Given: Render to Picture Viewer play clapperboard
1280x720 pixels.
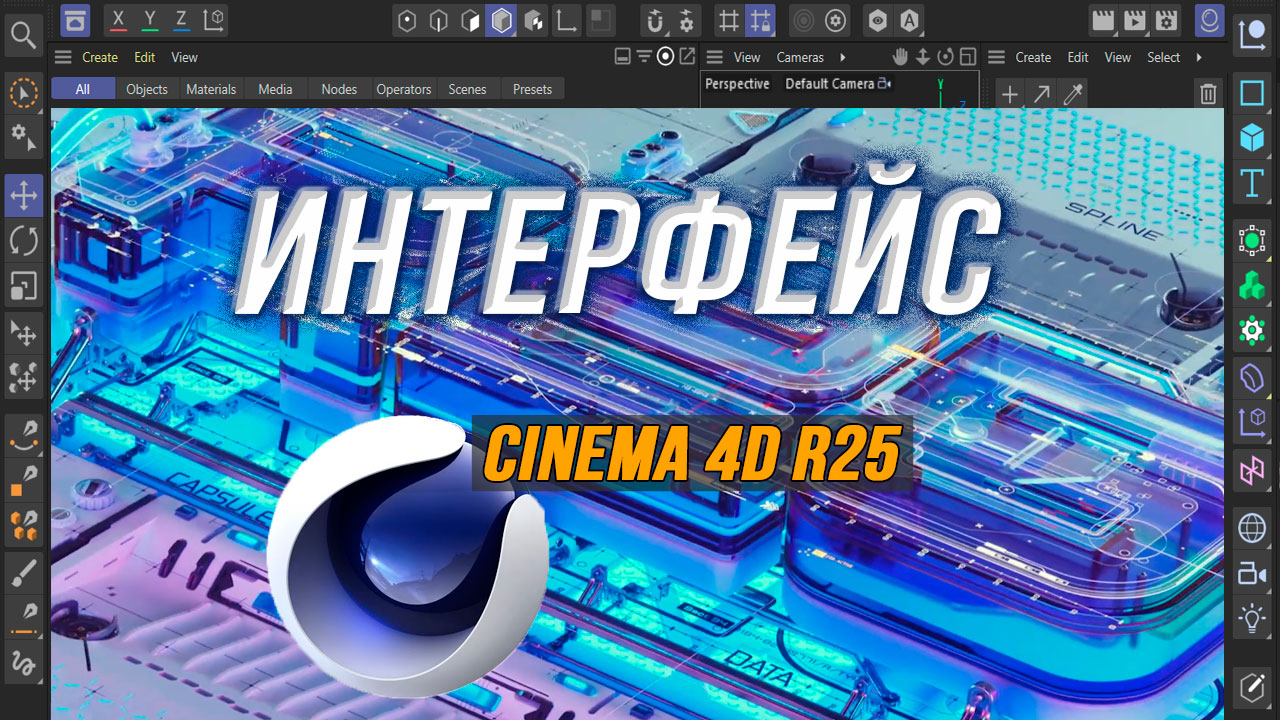Looking at the screenshot, I should [x=1134, y=19].
